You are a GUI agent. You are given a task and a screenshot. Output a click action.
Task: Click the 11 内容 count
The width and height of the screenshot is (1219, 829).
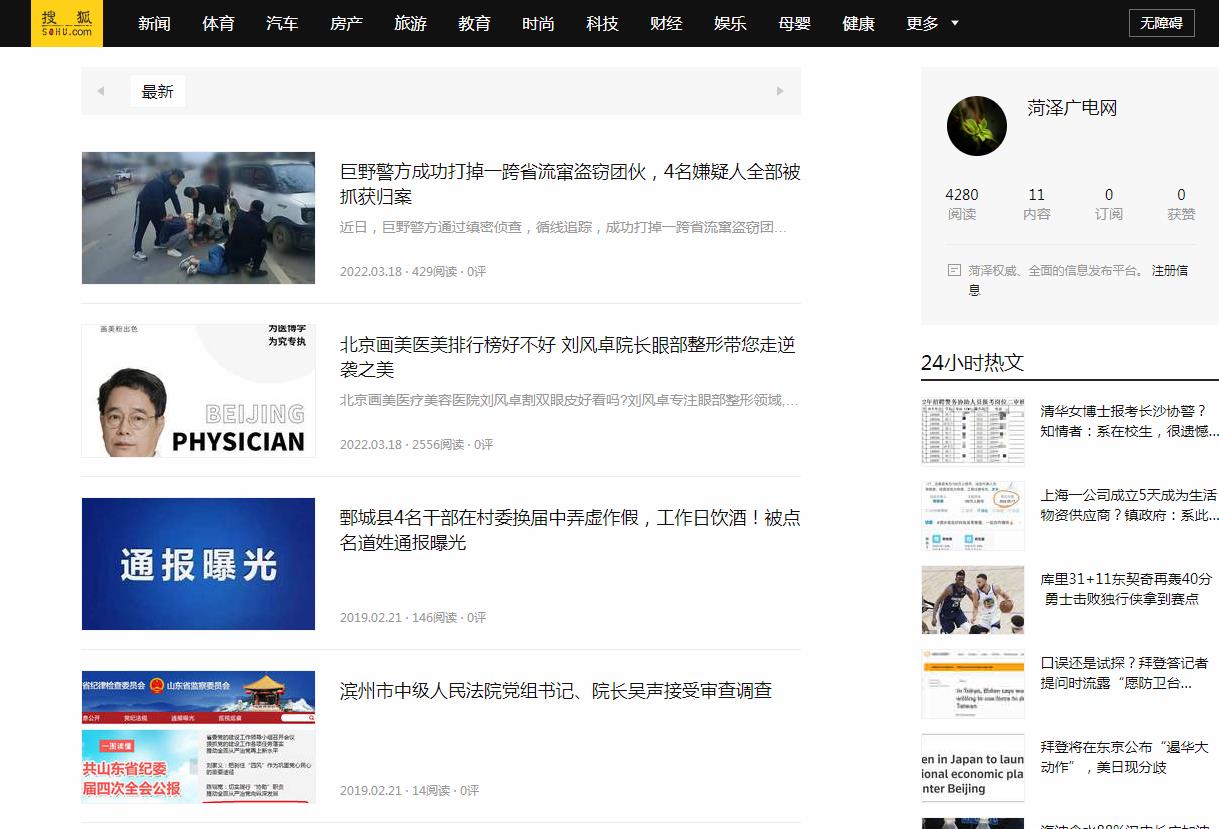pyautogui.click(x=1037, y=204)
